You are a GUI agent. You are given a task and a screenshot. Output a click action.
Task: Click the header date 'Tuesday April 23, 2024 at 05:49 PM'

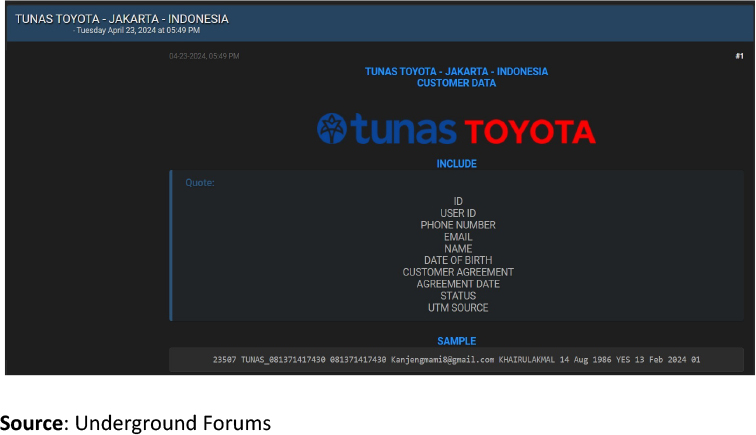coord(138,30)
